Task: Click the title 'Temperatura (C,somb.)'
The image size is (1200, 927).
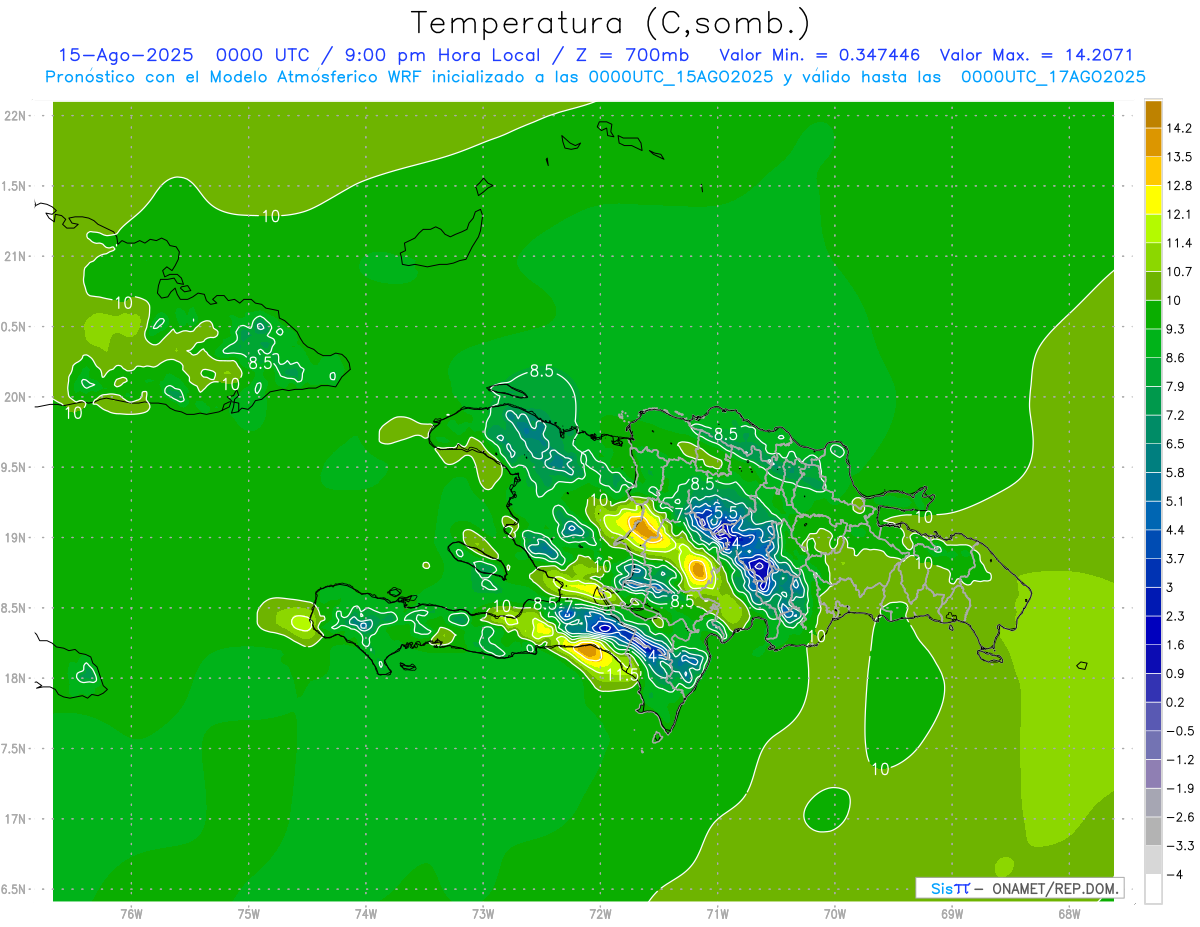Action: (611, 23)
